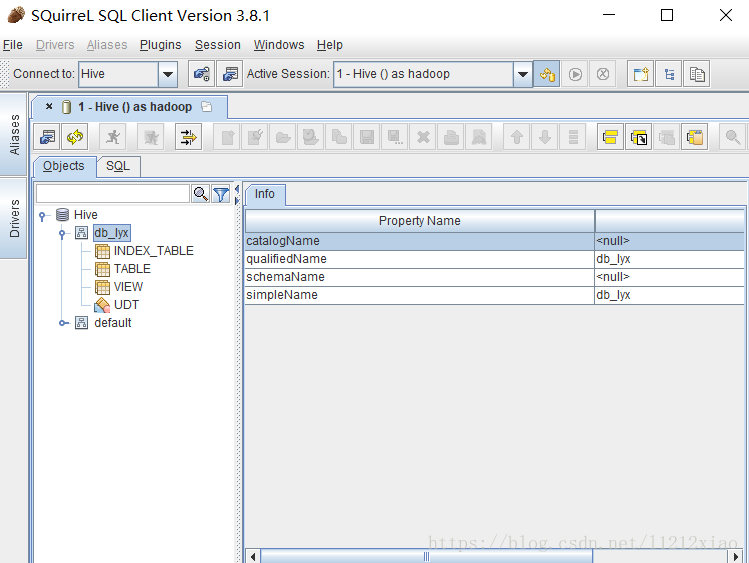Click the magnifier icon next to tree filter field
Screen dimensions: 749x563
(200, 194)
